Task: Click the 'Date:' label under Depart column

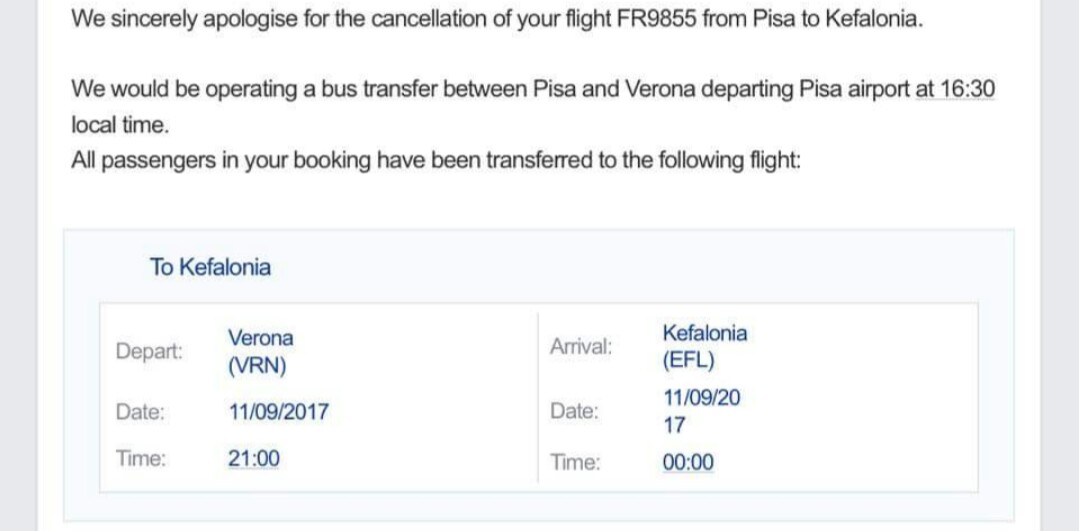Action: tap(140, 413)
